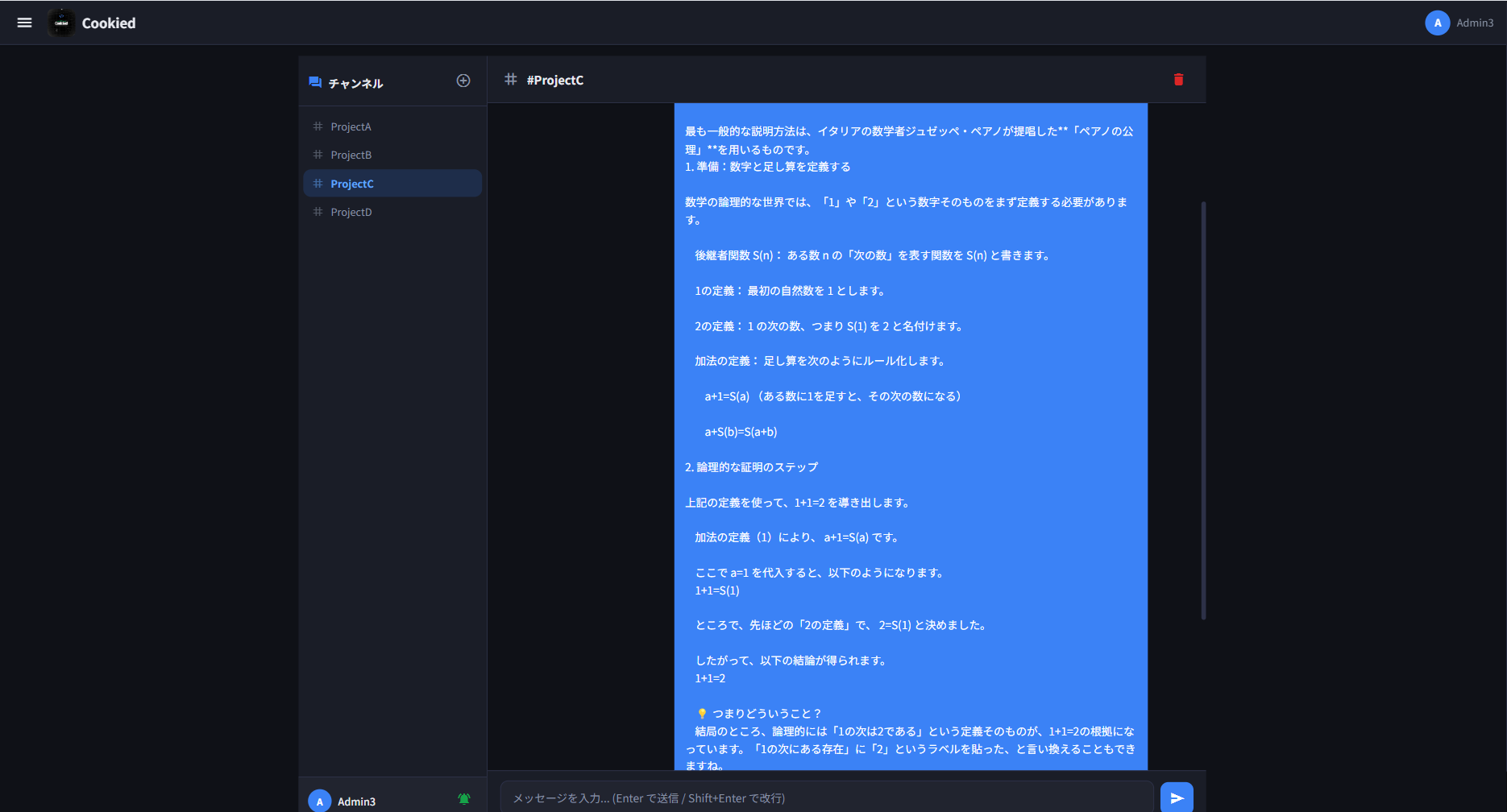Image resolution: width=1507 pixels, height=812 pixels.
Task: Click the #ProjectC channel title
Action: coord(554,80)
